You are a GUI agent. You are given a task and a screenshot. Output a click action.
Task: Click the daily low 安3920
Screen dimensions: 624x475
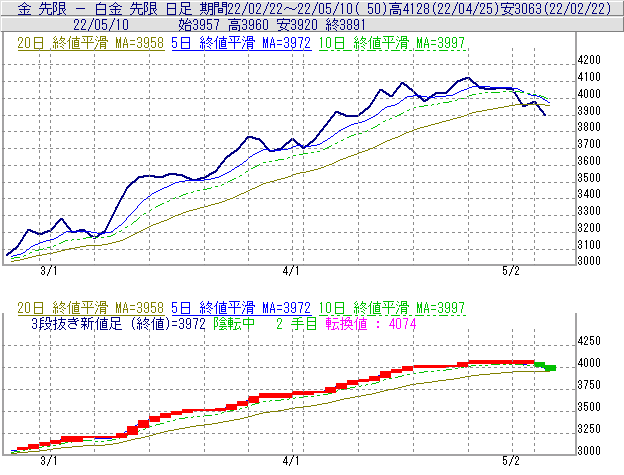(297, 25)
